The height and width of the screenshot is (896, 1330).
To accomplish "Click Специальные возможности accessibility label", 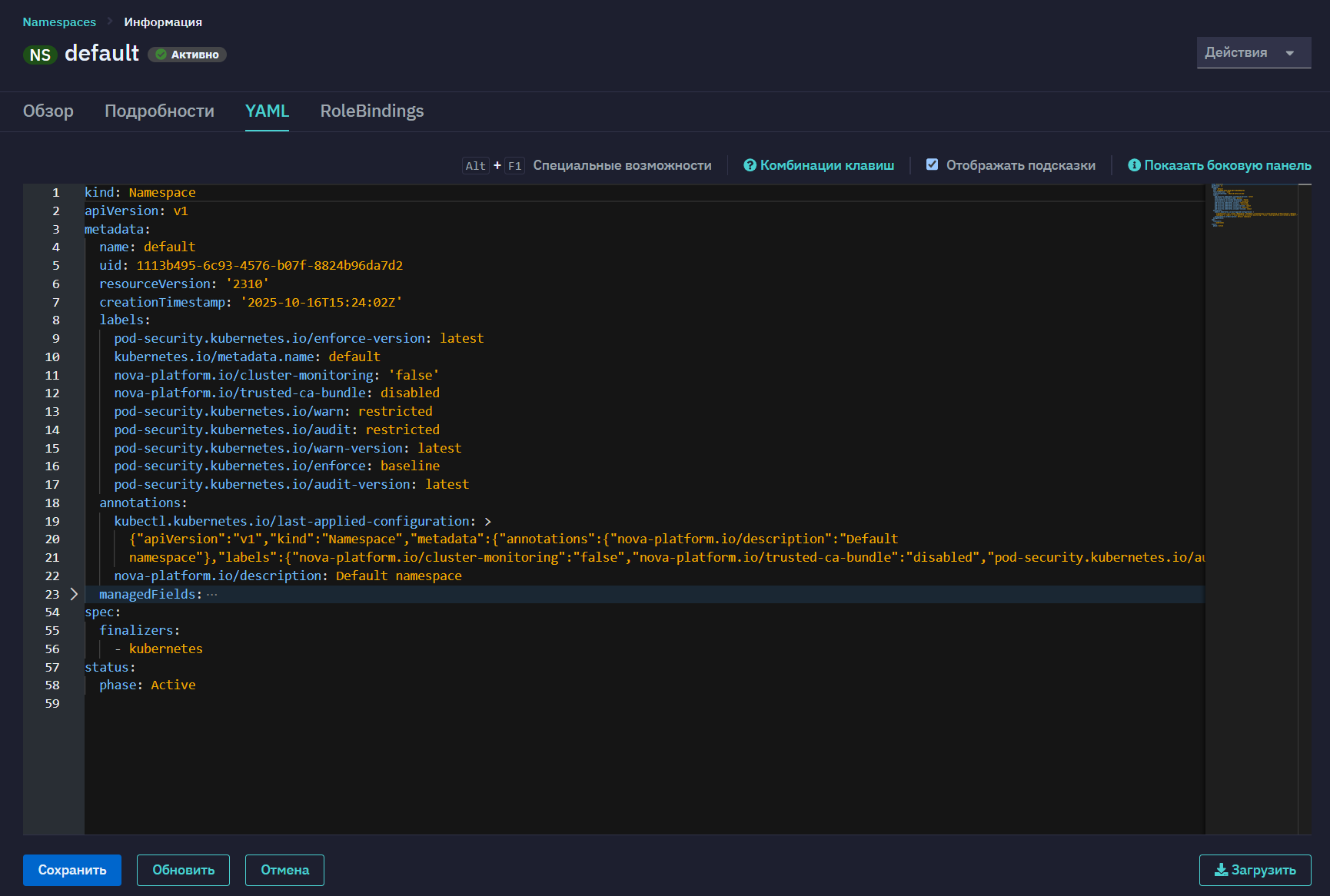I will click(623, 165).
